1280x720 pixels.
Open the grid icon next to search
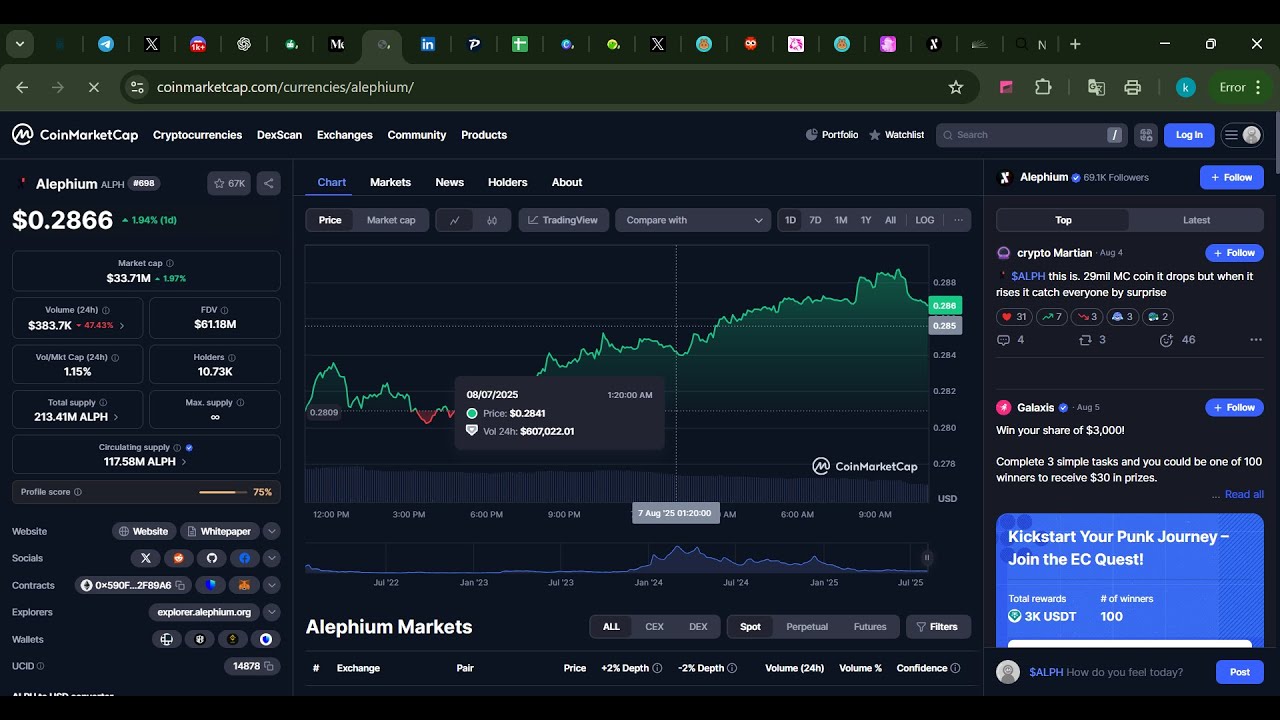pos(1146,135)
